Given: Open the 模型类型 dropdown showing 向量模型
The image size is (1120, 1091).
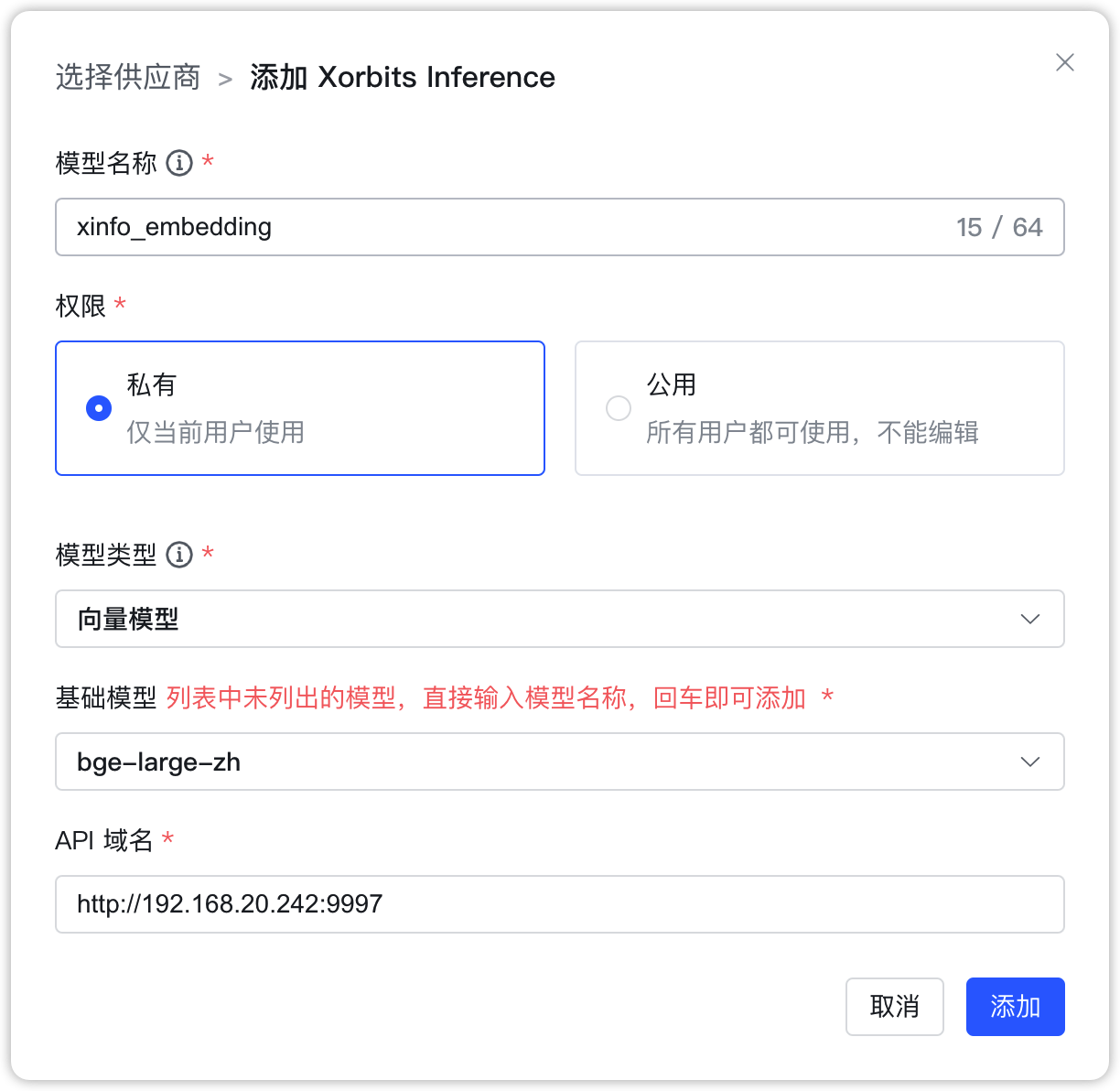Looking at the screenshot, I should pyautogui.click(x=531, y=620).
